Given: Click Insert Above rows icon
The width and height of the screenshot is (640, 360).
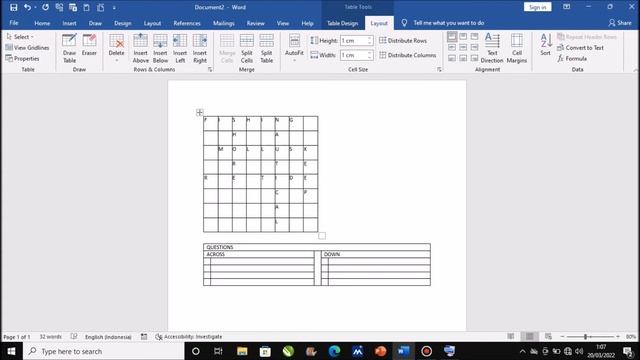Looking at the screenshot, I should tap(140, 48).
